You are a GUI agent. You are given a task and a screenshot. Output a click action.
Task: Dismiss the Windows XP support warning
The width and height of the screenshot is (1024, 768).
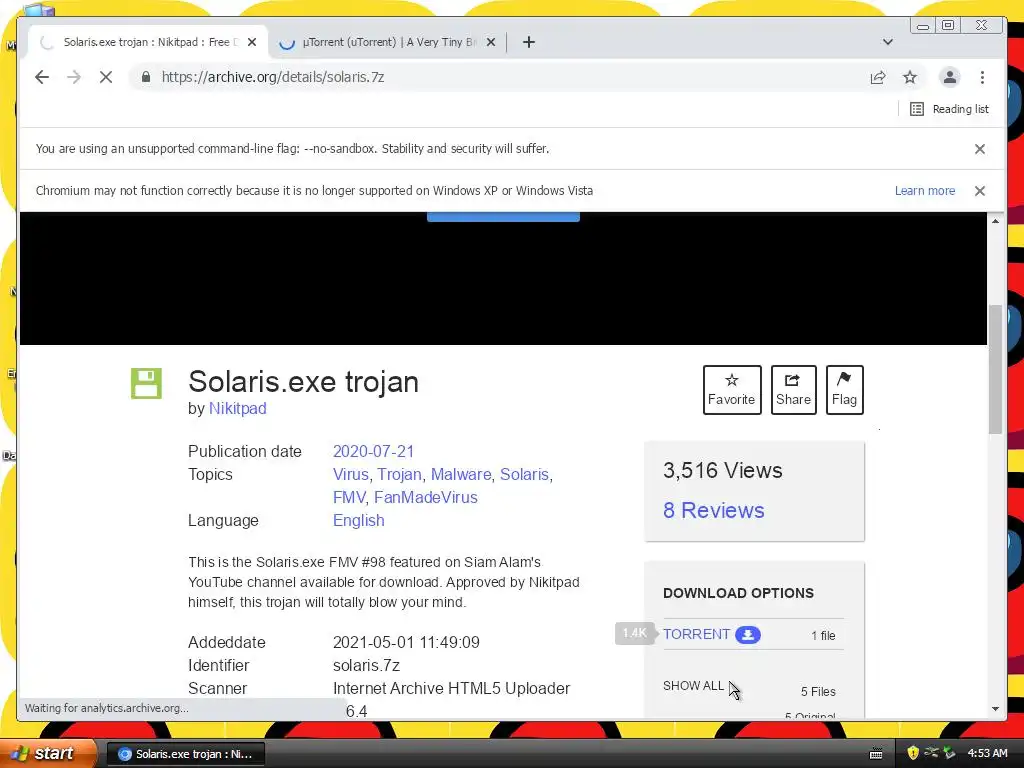tap(980, 191)
